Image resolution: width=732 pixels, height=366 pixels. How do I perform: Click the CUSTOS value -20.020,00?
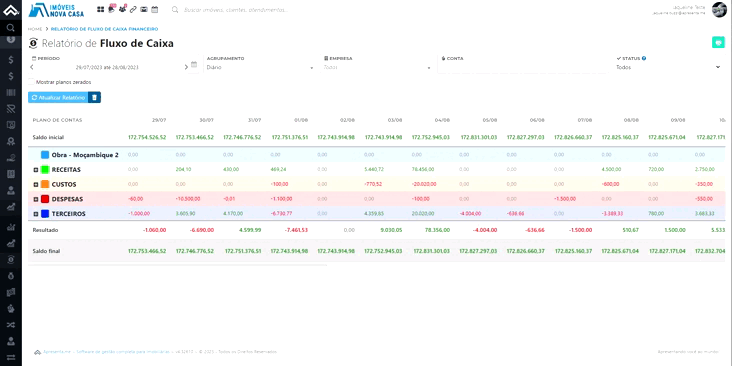pos(424,184)
